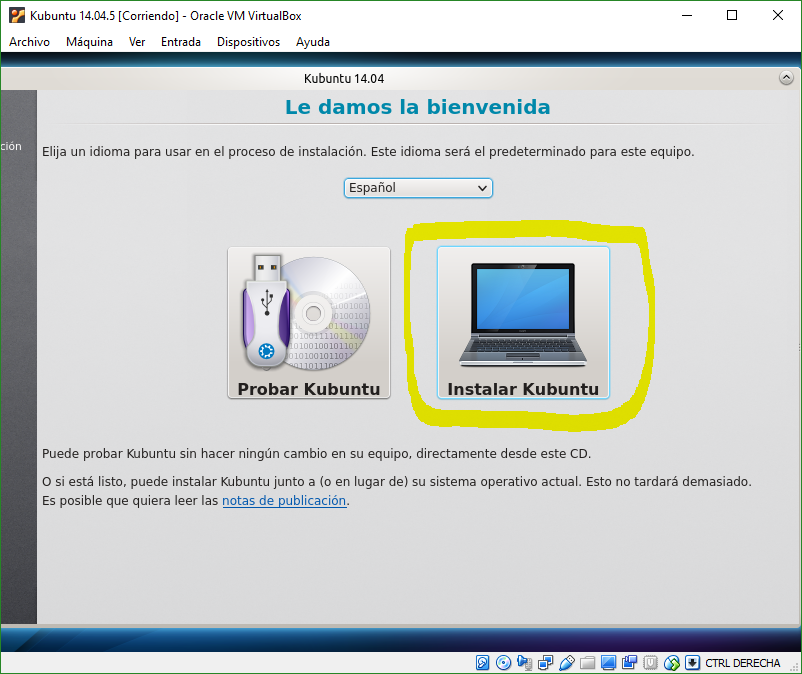The width and height of the screenshot is (802, 674).
Task: Click the recording status icon in status bar
Action: [x=629, y=663]
